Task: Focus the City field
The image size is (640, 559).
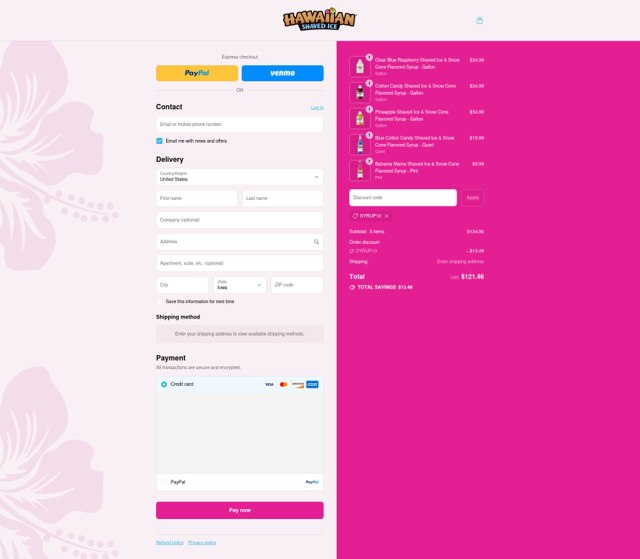Action: 182,285
